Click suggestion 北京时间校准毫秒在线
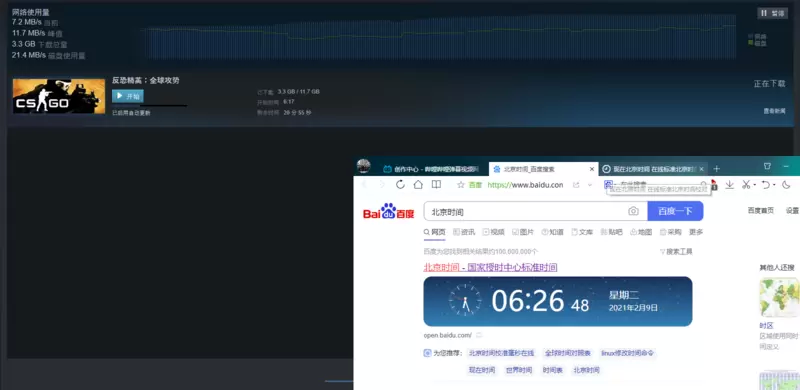 coord(502,353)
